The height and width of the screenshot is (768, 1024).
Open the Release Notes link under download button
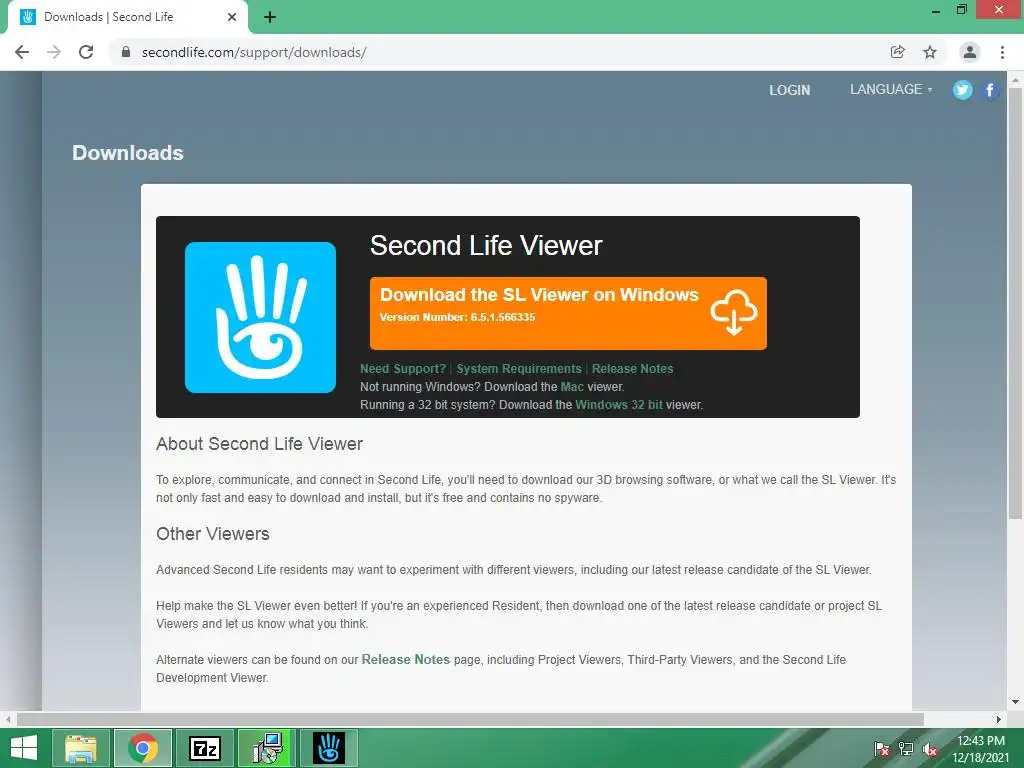pos(632,369)
